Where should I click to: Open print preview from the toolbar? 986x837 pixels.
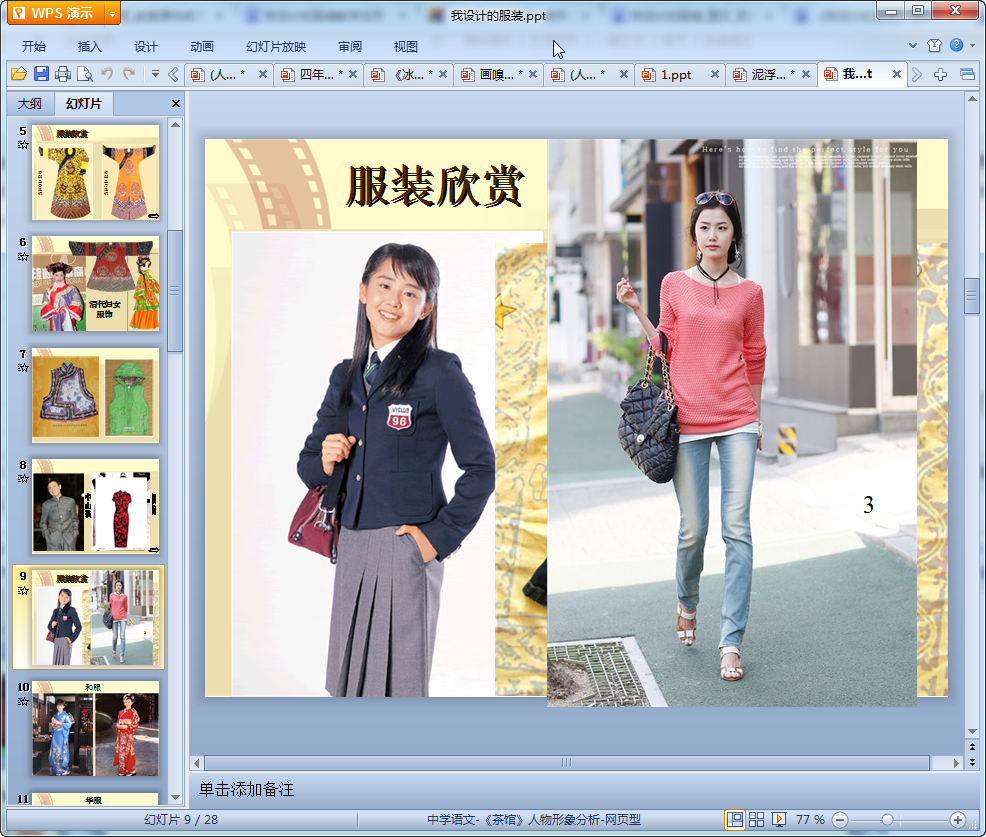[x=85, y=74]
